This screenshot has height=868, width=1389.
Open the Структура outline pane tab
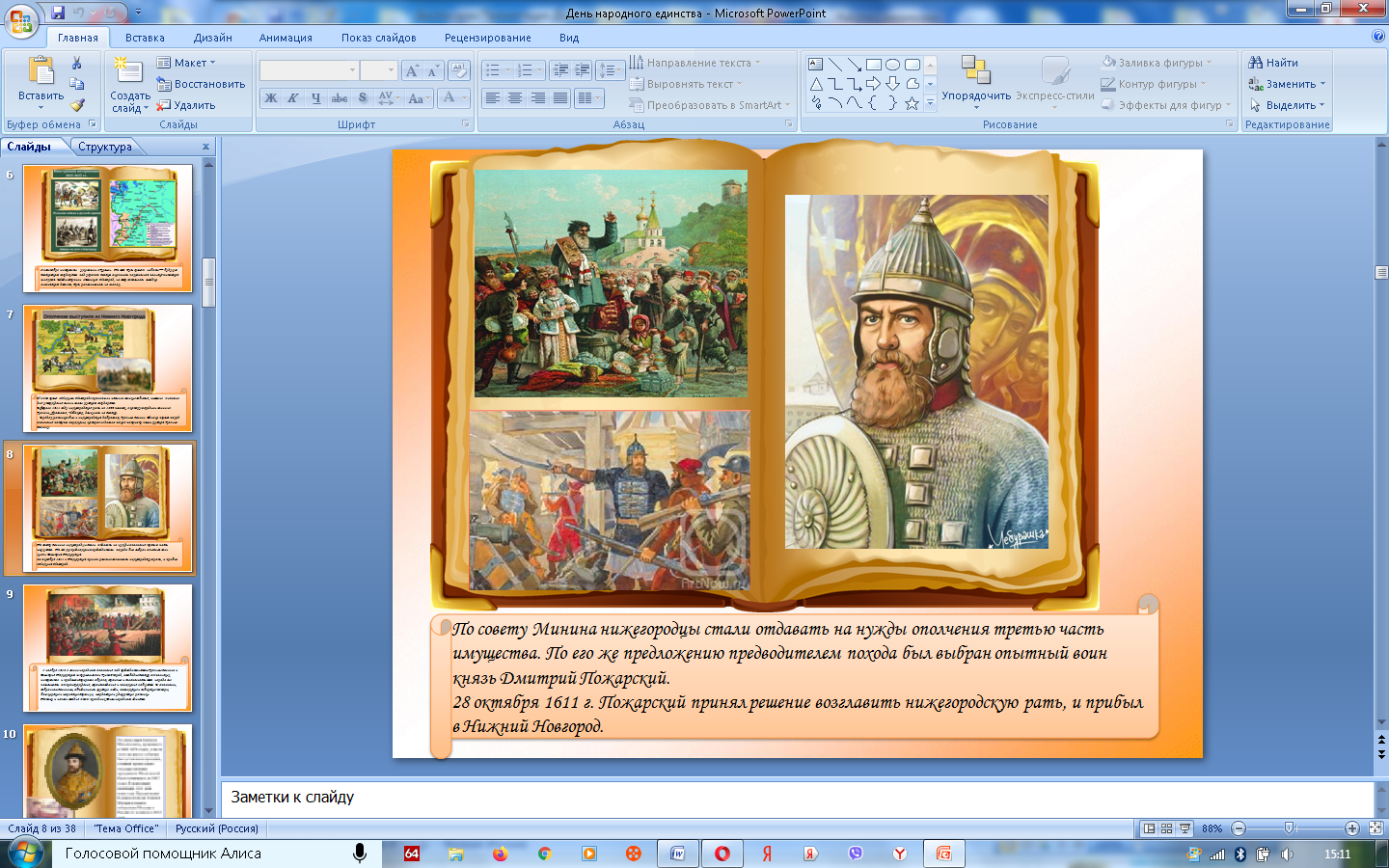point(105,147)
